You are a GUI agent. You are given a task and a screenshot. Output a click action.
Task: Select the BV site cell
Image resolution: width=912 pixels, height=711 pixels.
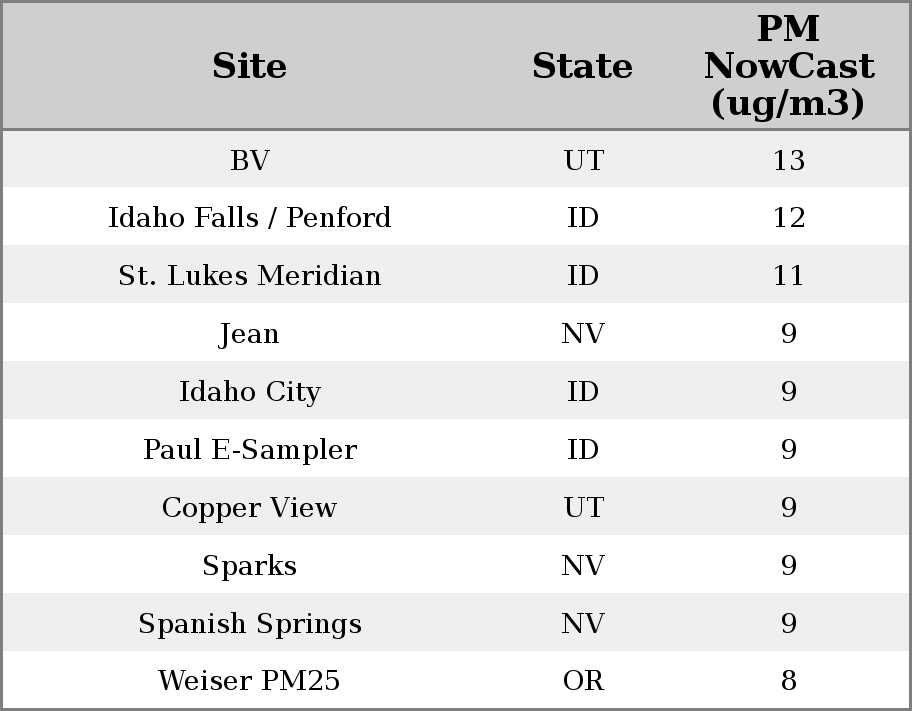coord(249,160)
